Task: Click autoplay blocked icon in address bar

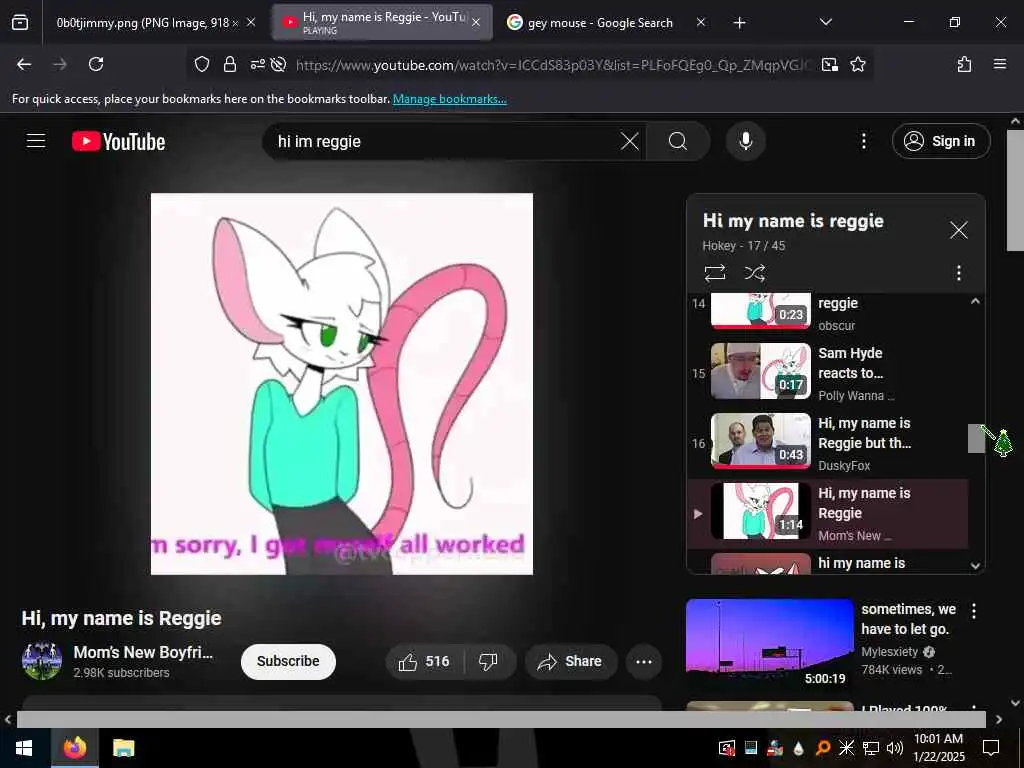Action: point(279,64)
